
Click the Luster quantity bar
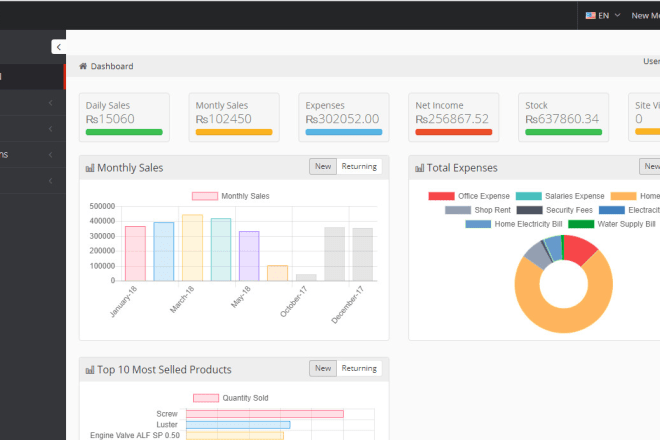(x=238, y=425)
